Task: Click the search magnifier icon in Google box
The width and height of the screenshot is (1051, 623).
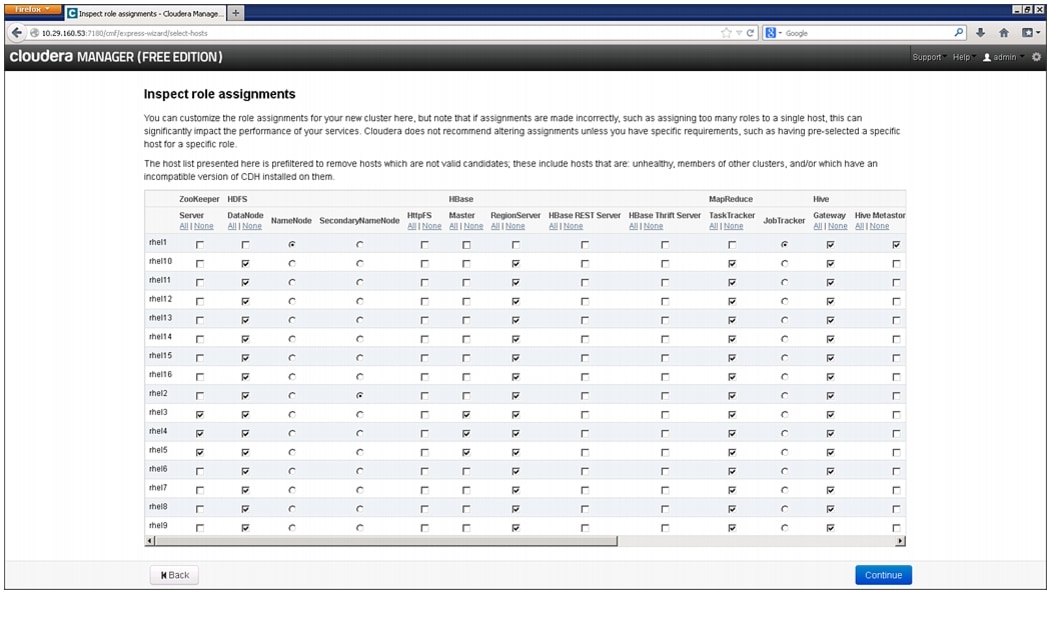Action: click(959, 33)
